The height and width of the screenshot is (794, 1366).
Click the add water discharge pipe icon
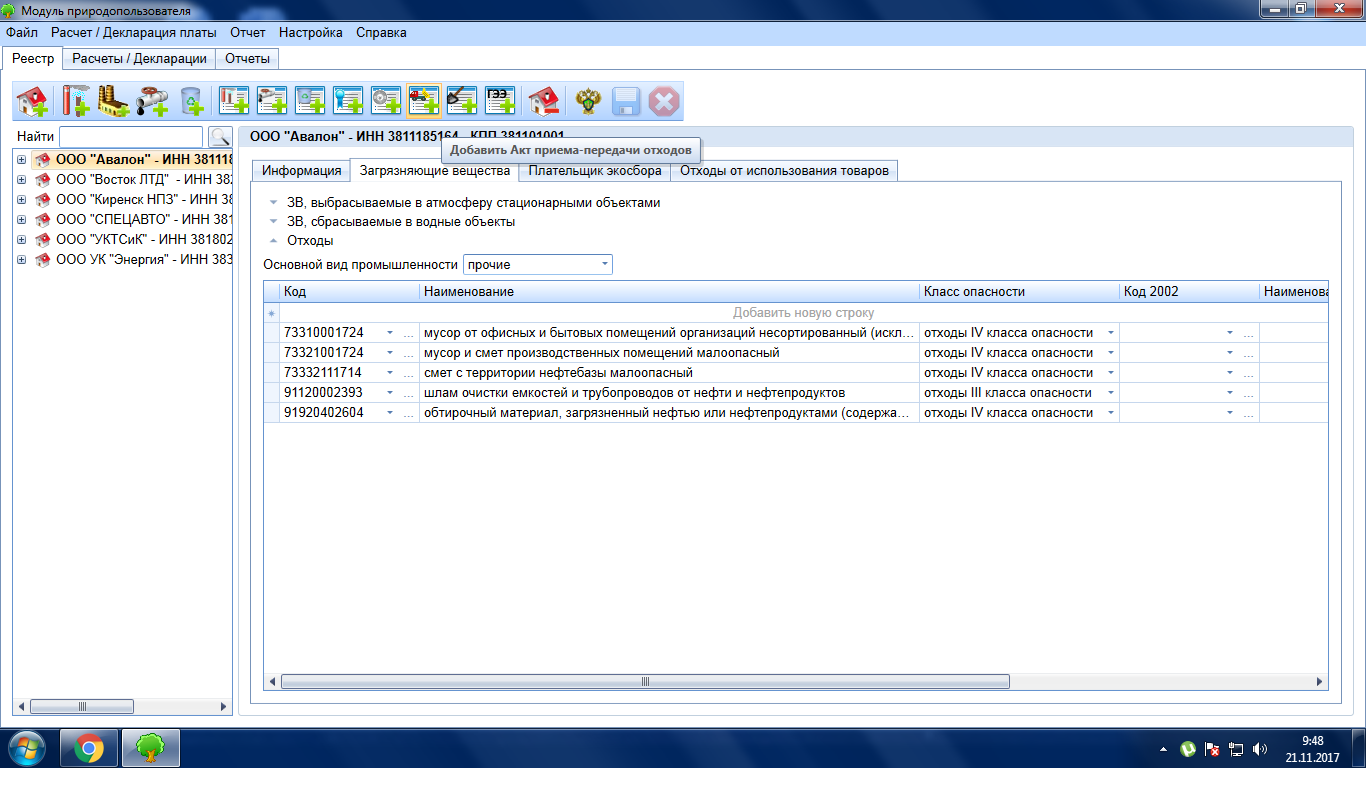[152, 101]
